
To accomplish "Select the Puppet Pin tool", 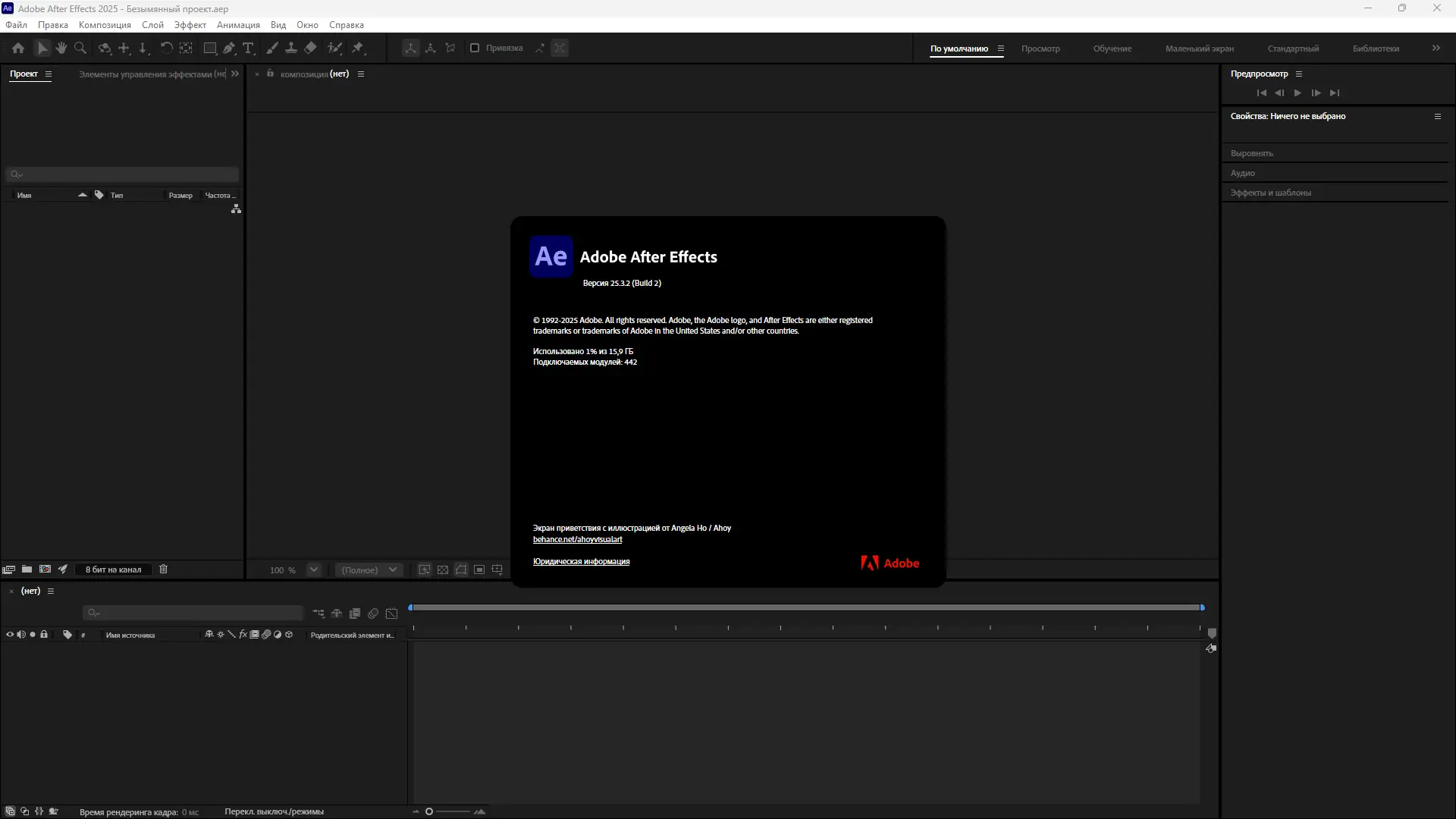I will 357,48.
